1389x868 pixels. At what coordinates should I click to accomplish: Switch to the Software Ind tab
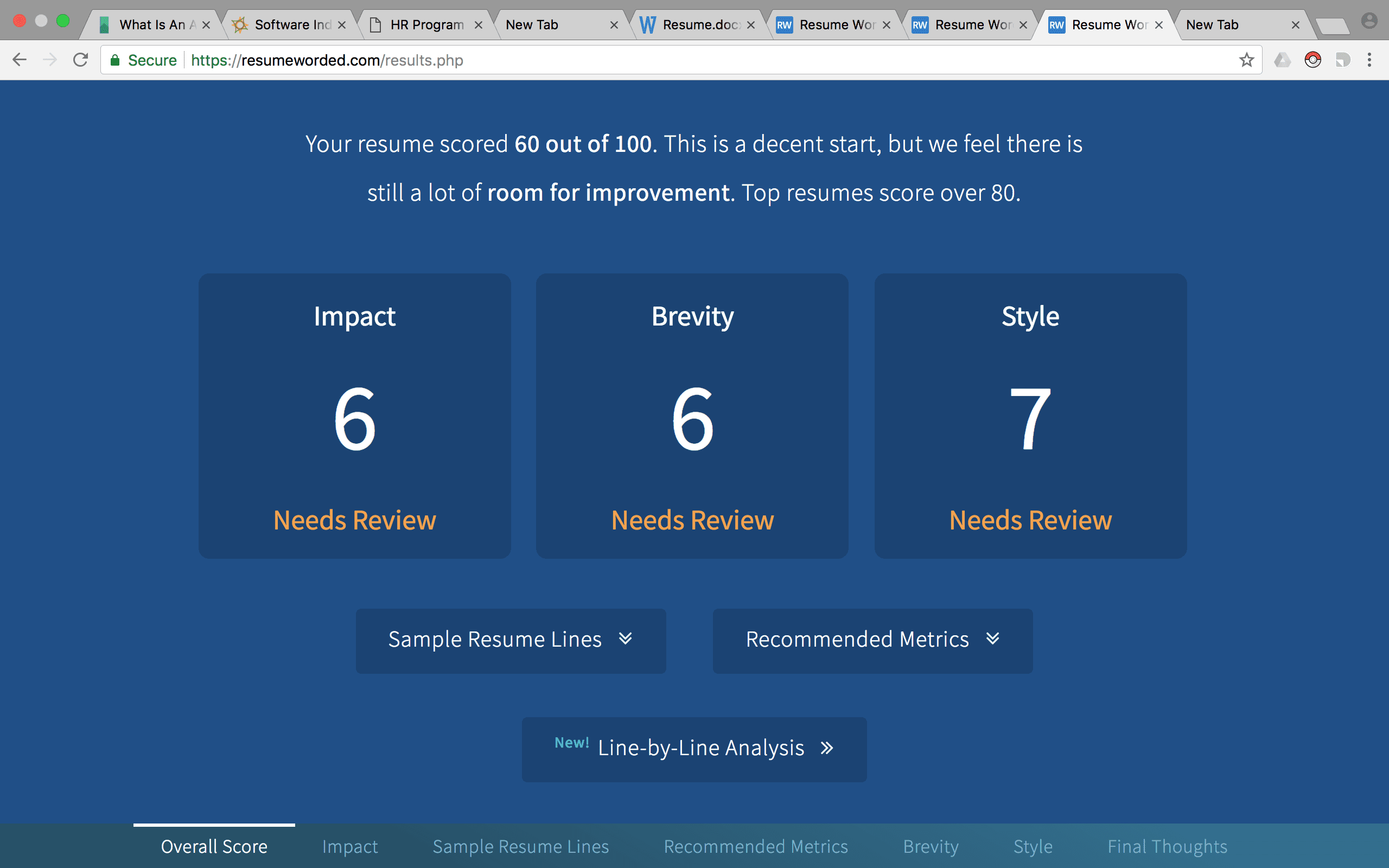click(x=292, y=25)
